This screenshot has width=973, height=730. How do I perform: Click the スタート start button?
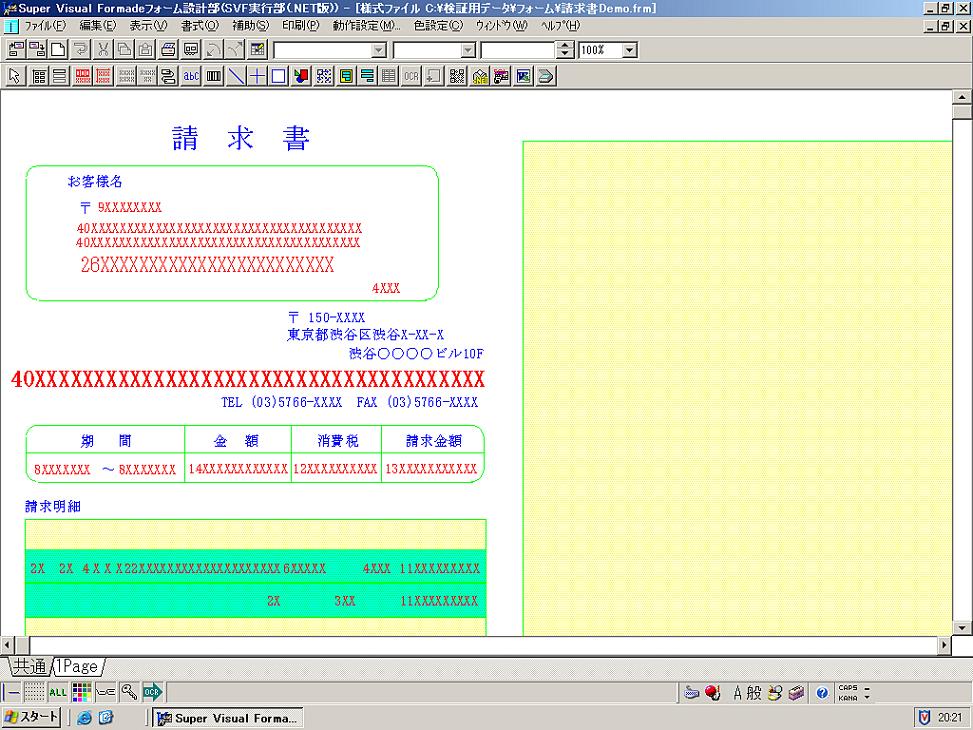coord(31,718)
